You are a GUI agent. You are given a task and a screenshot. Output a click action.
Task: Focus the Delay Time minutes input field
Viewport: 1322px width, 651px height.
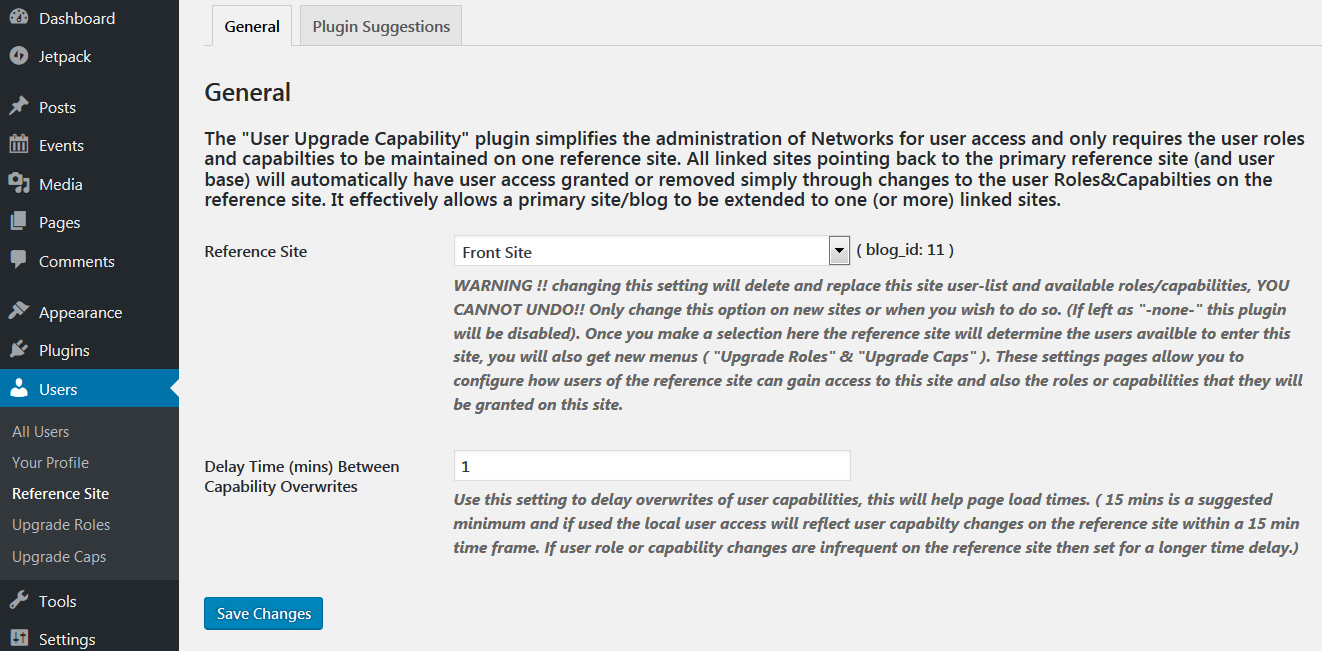pyautogui.click(x=652, y=466)
